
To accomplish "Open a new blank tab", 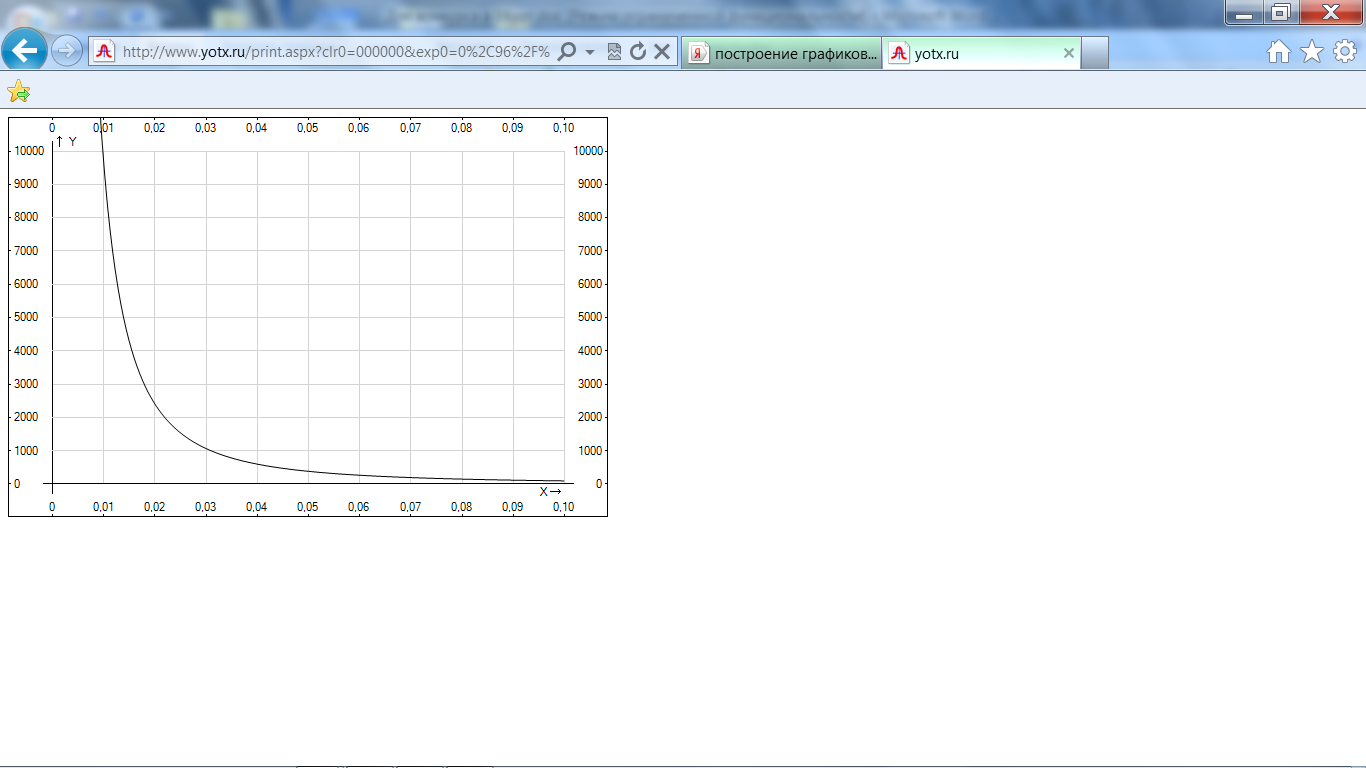I will [x=1095, y=54].
